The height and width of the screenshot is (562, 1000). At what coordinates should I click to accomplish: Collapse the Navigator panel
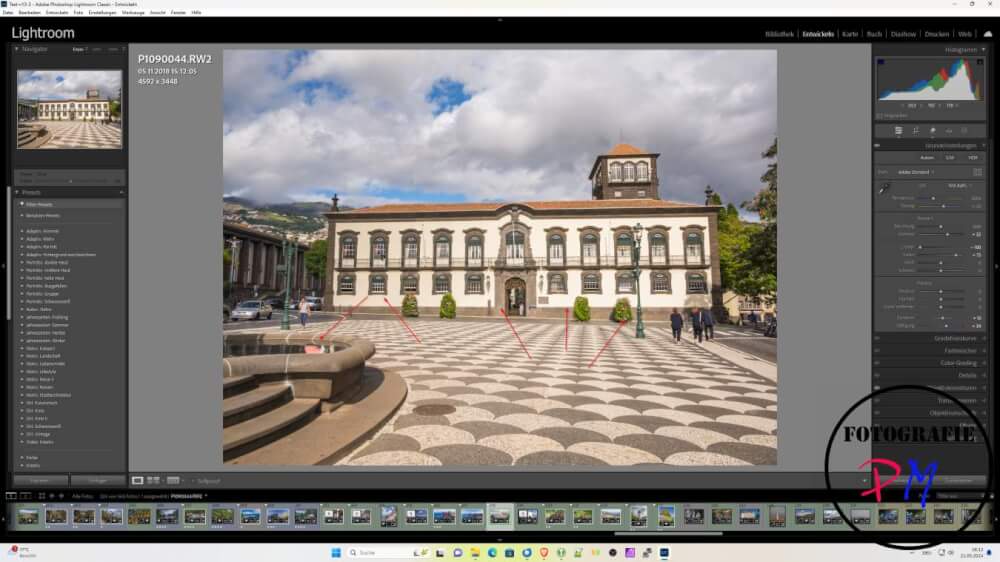[x=17, y=49]
